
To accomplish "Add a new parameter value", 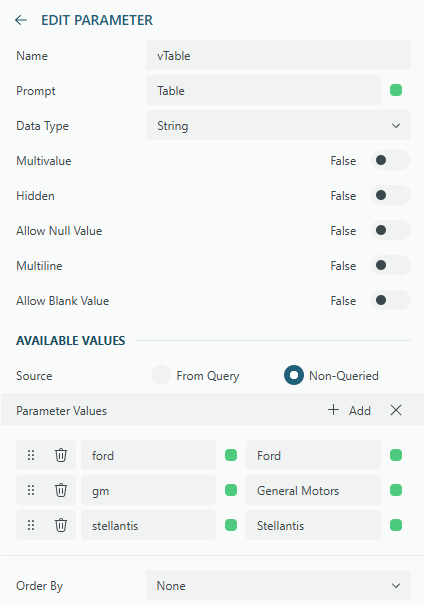I will pos(349,410).
